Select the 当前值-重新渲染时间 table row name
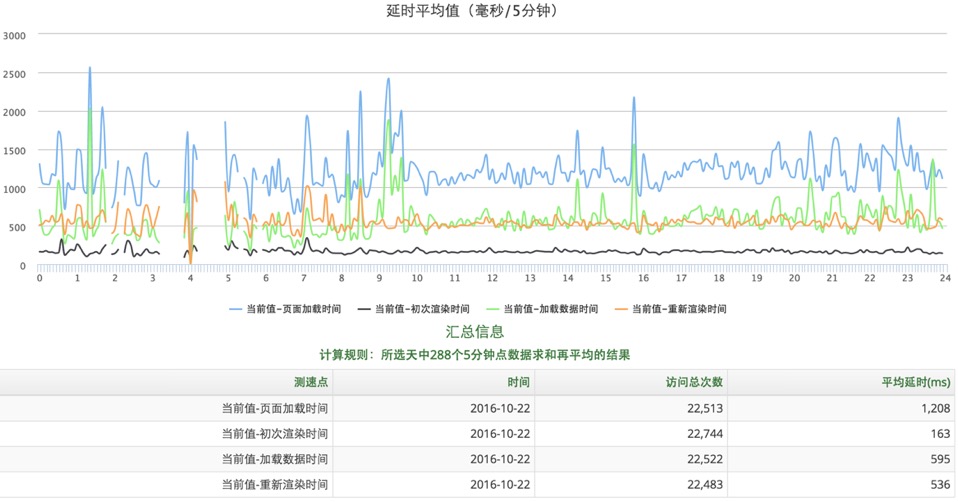958x502 pixels. tap(274, 485)
